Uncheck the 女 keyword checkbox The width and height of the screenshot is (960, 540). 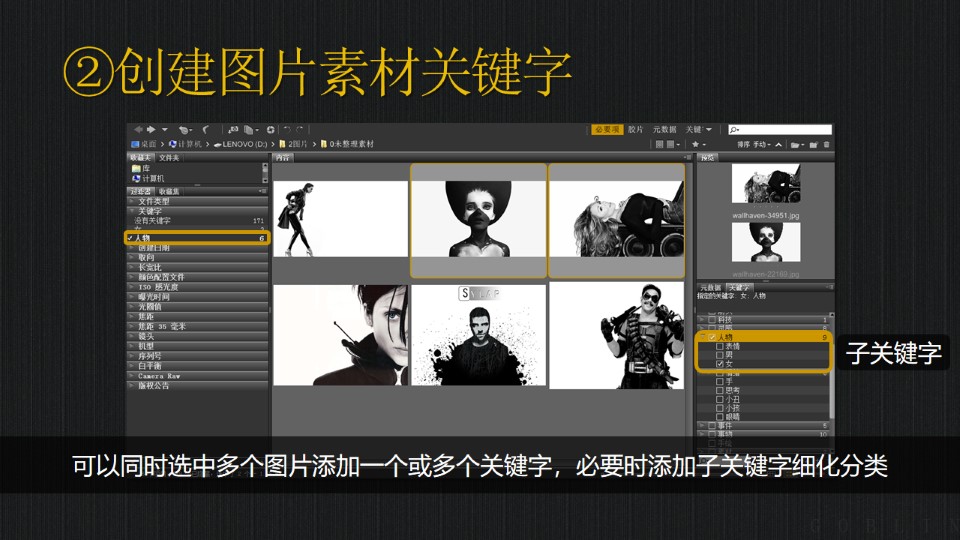[720, 365]
